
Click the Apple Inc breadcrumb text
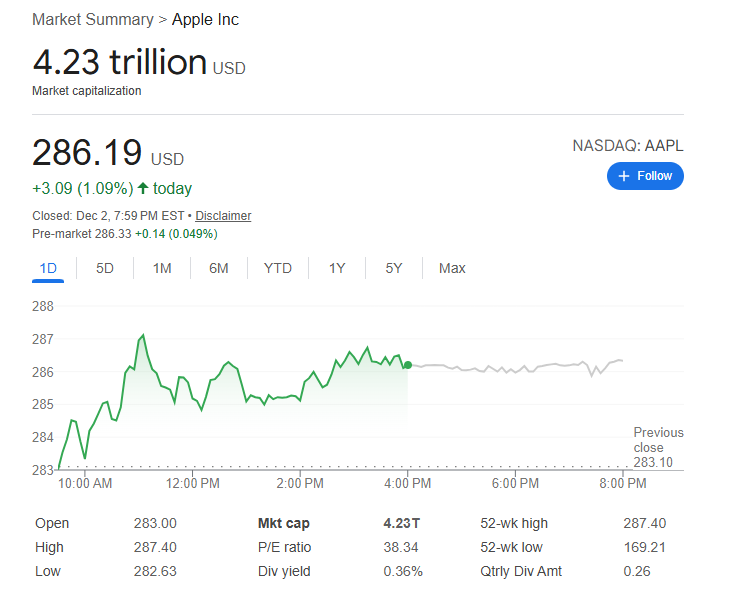(x=205, y=20)
